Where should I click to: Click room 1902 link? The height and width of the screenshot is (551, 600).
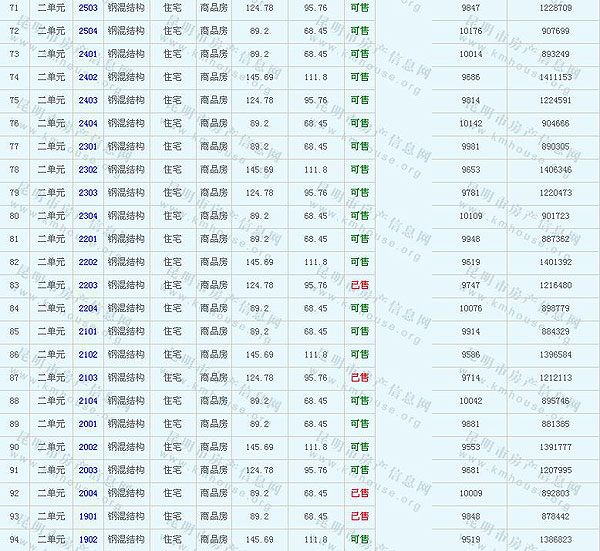coord(88,539)
